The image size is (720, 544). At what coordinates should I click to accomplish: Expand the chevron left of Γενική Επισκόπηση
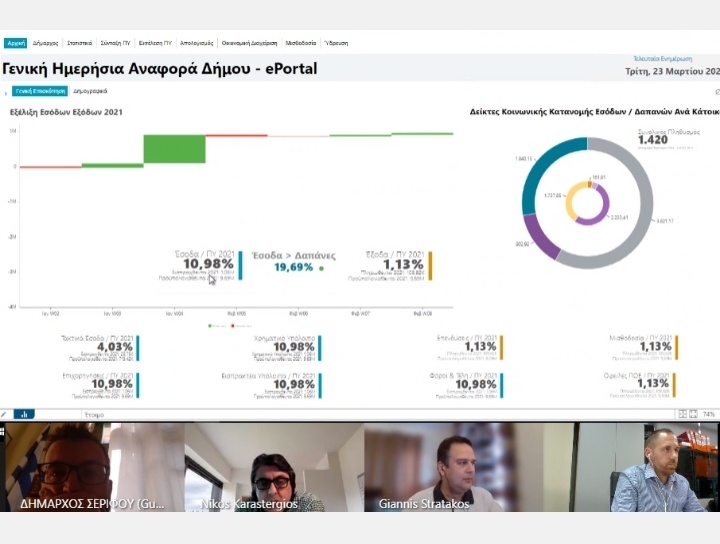pyautogui.click(x=5, y=91)
